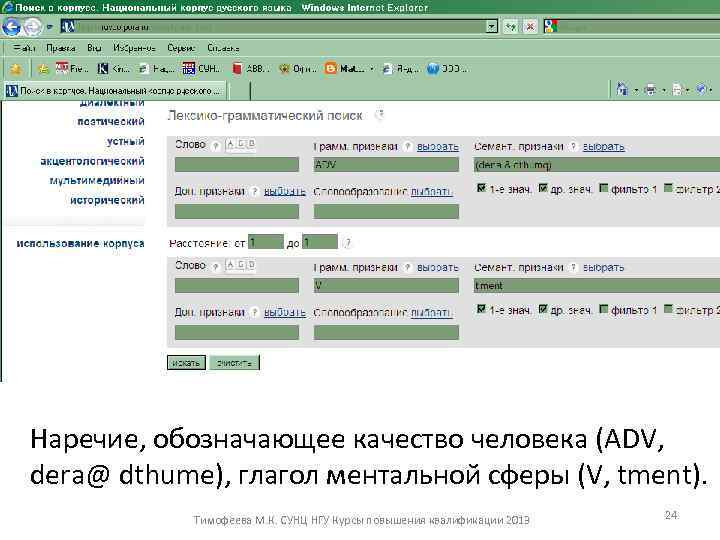Open the СУН... favorites bar bookmark
Screen dimensions: 720x540
pos(201,69)
